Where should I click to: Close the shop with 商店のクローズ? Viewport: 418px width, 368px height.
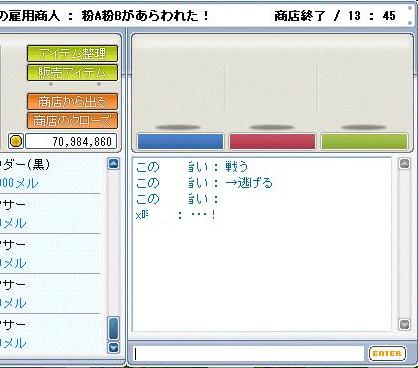point(72,121)
